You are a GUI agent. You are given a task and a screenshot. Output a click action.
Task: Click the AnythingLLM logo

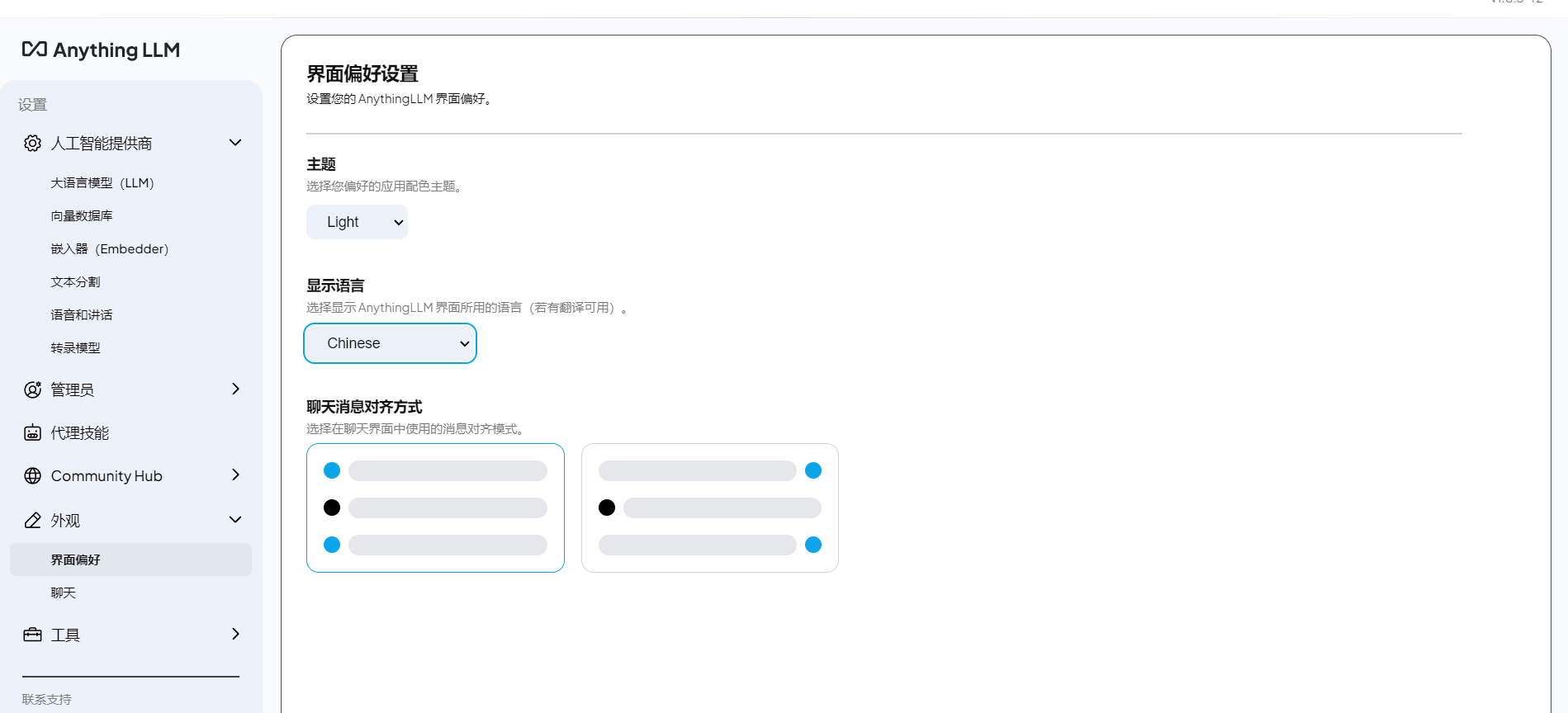point(101,50)
